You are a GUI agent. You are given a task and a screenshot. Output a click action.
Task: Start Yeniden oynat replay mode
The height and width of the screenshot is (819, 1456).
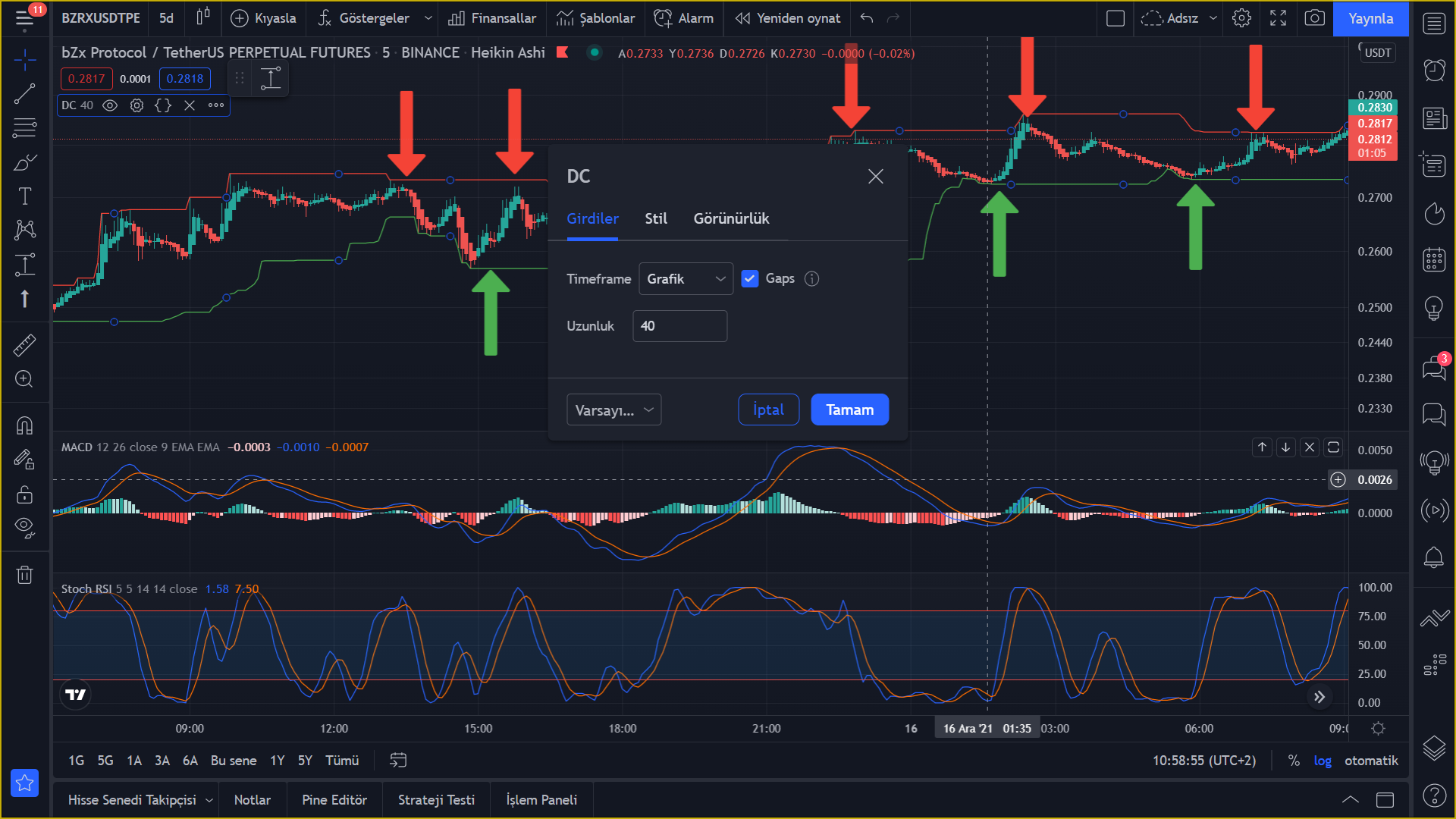click(787, 18)
